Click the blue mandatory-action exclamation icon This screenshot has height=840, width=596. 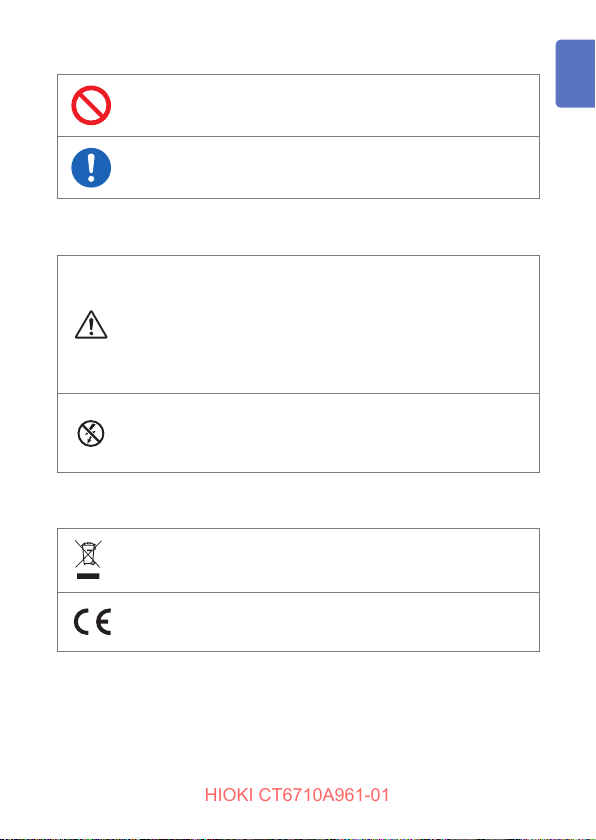[91, 168]
